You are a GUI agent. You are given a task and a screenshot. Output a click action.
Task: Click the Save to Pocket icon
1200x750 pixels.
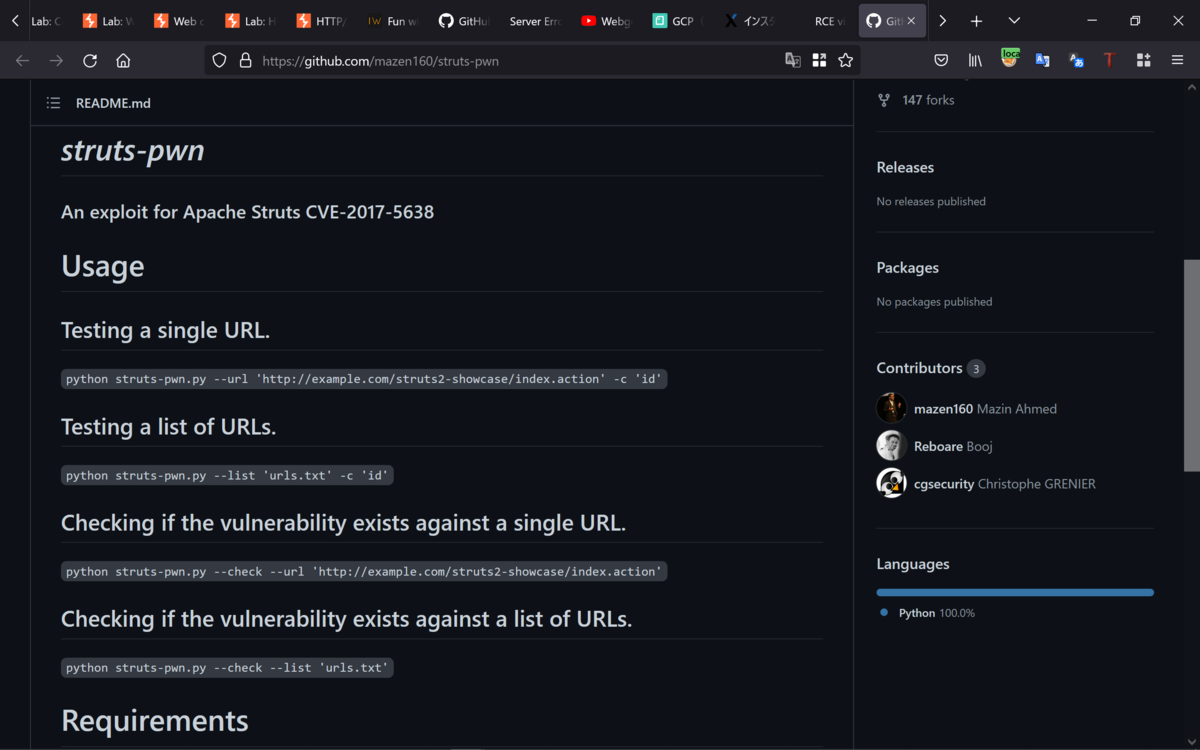[941, 60]
